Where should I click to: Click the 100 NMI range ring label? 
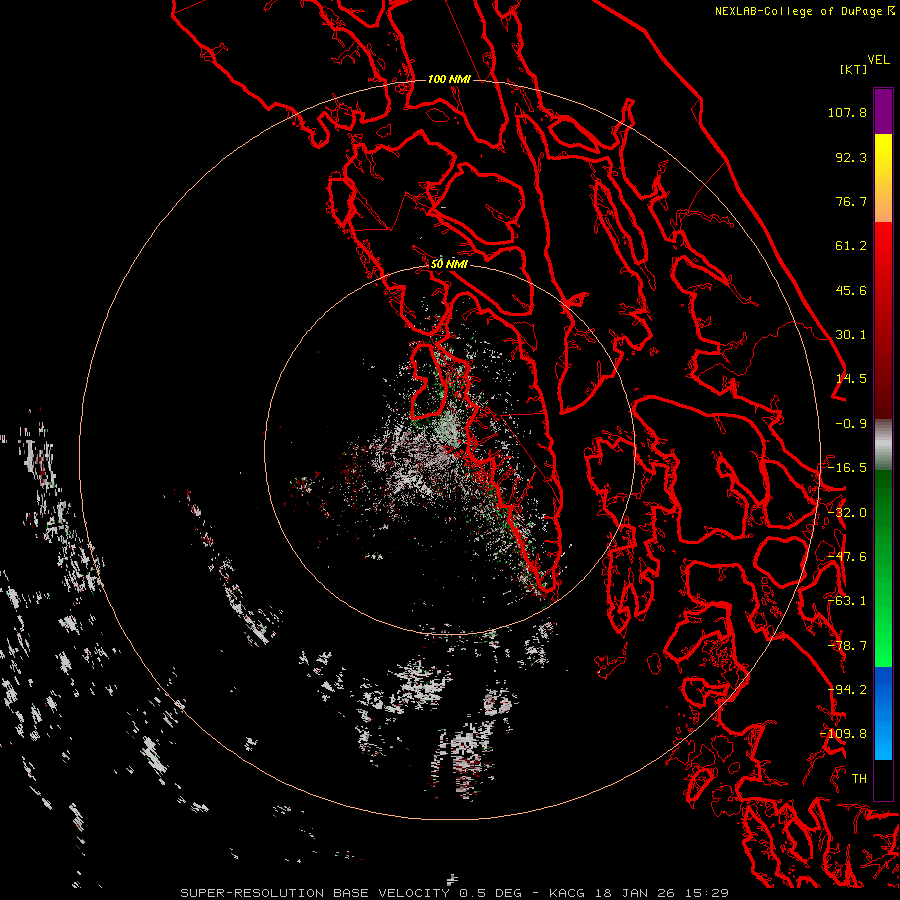449,79
